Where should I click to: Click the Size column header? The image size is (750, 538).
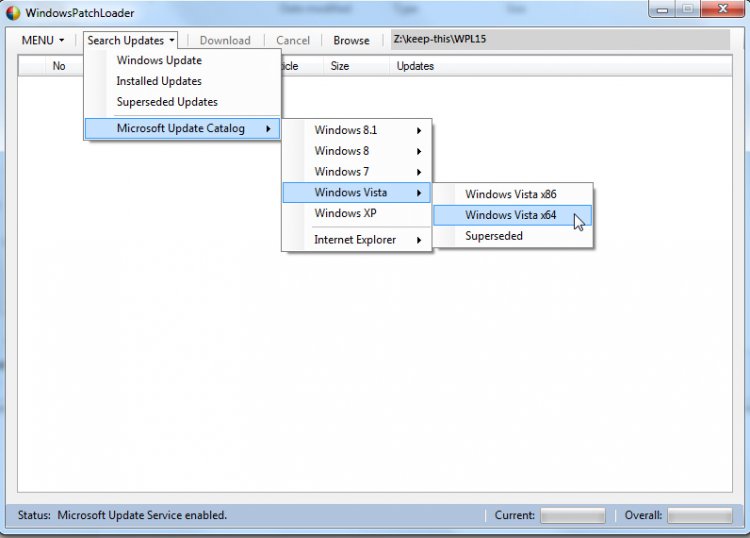[x=356, y=66]
